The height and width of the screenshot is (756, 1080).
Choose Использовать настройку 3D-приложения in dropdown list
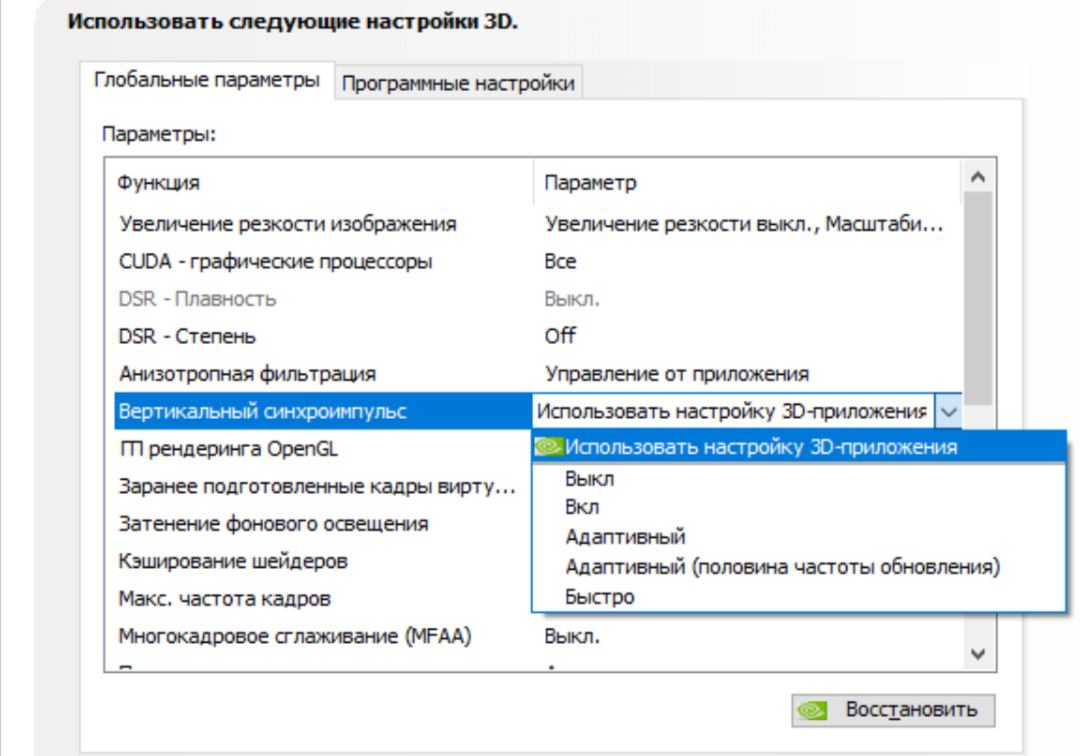click(x=799, y=447)
